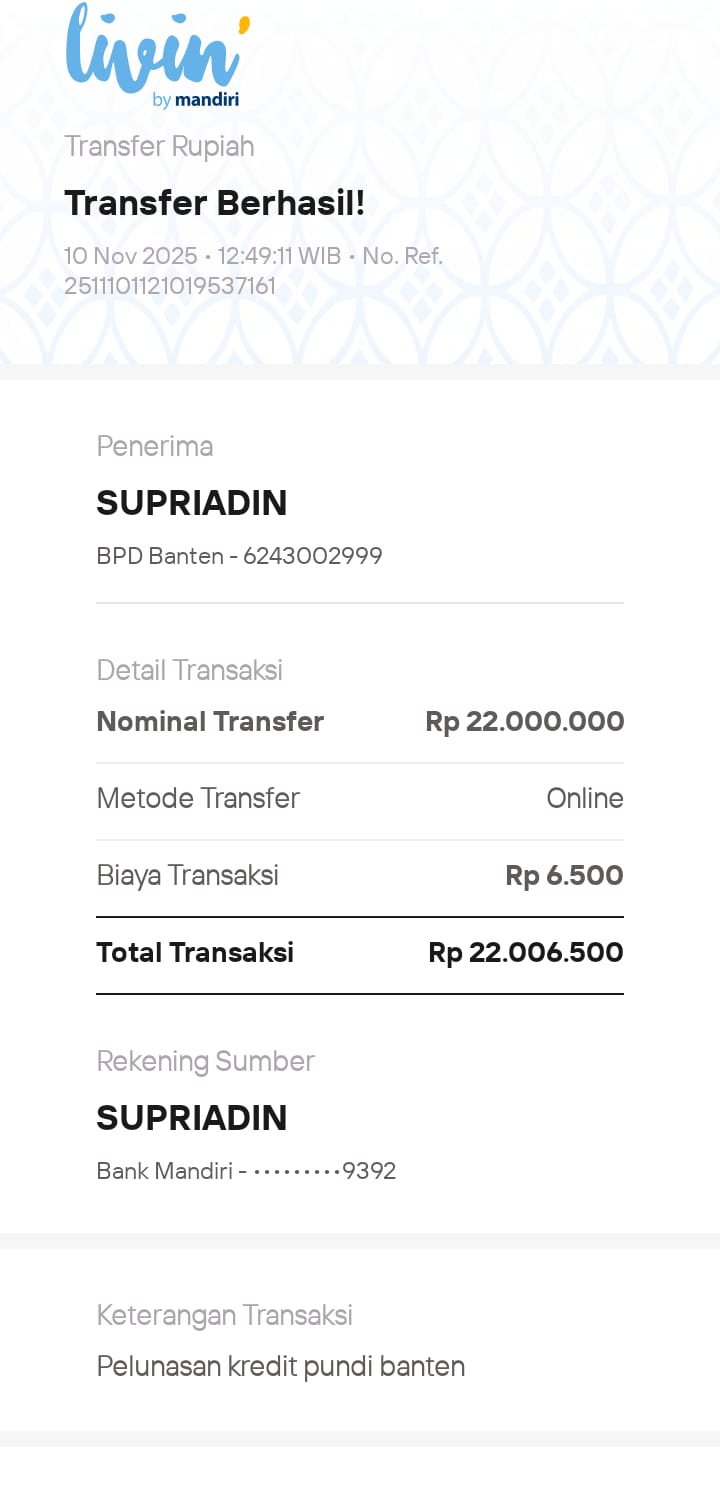Click the "Transfer Rupiah" label

[x=159, y=146]
